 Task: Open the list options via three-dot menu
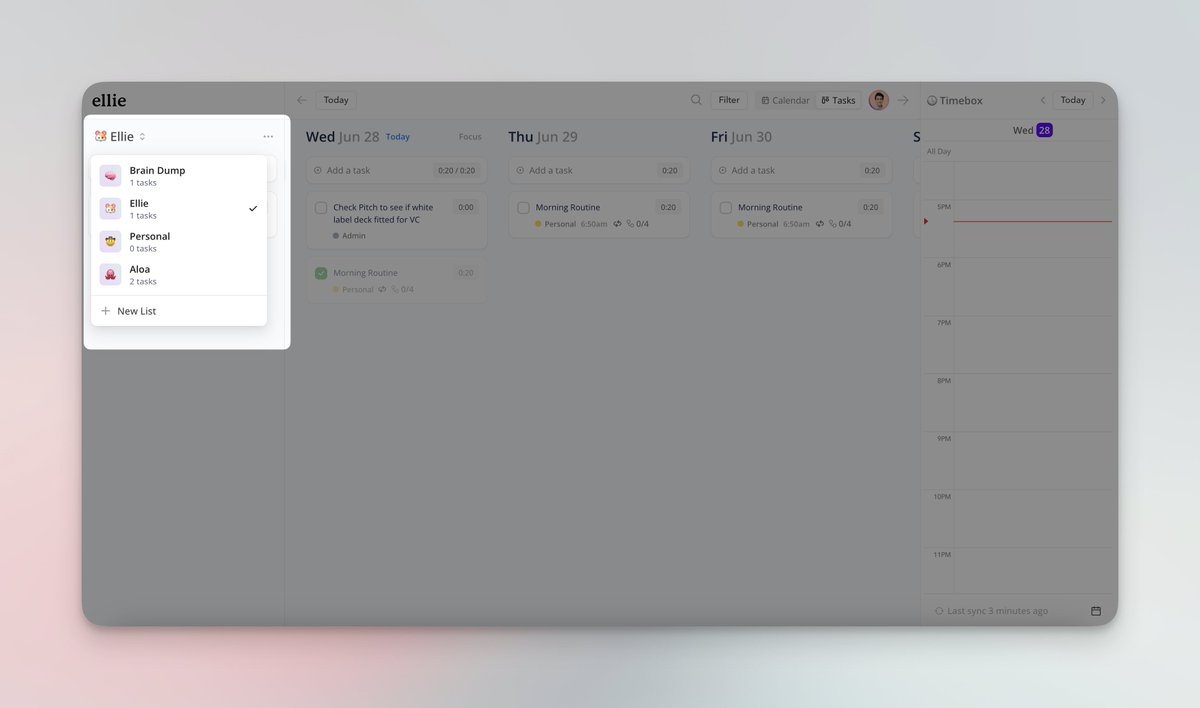tap(268, 135)
